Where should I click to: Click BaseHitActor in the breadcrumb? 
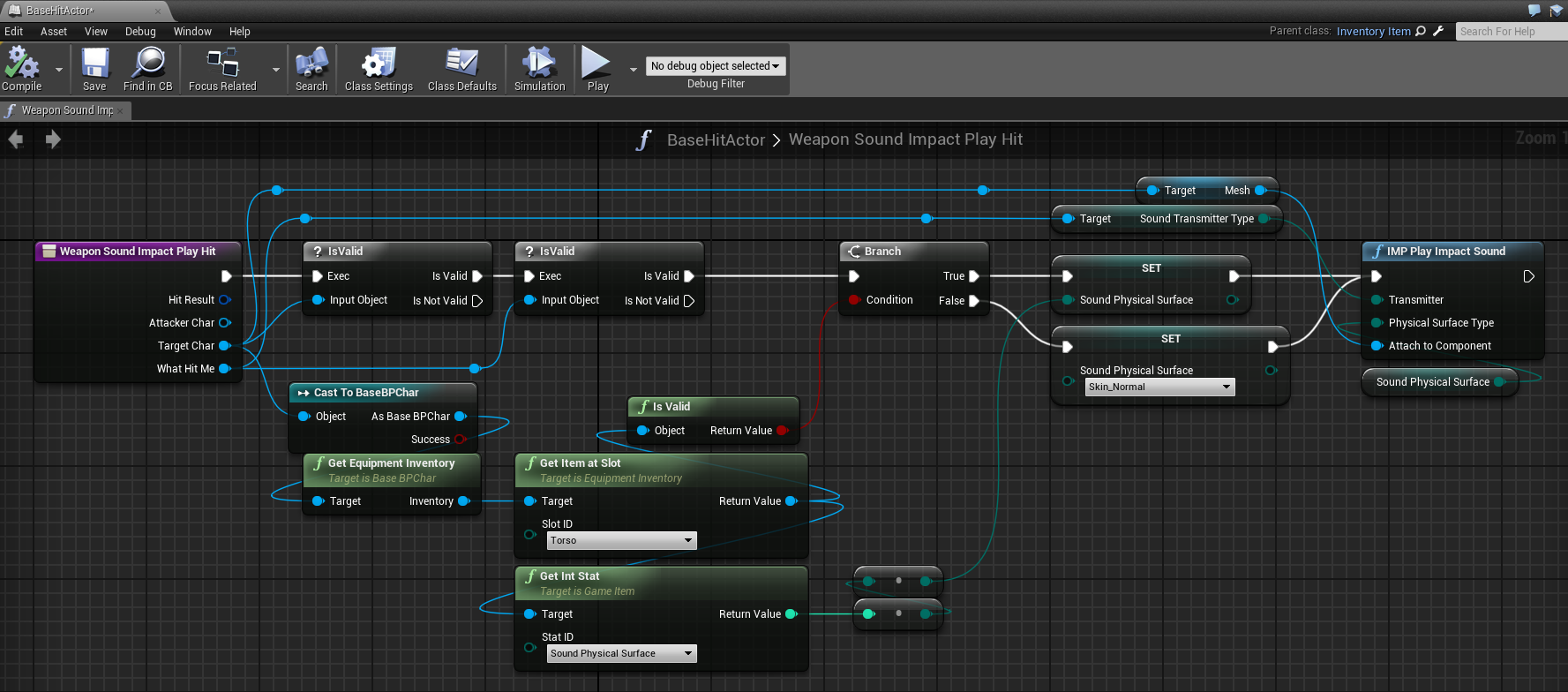(716, 139)
